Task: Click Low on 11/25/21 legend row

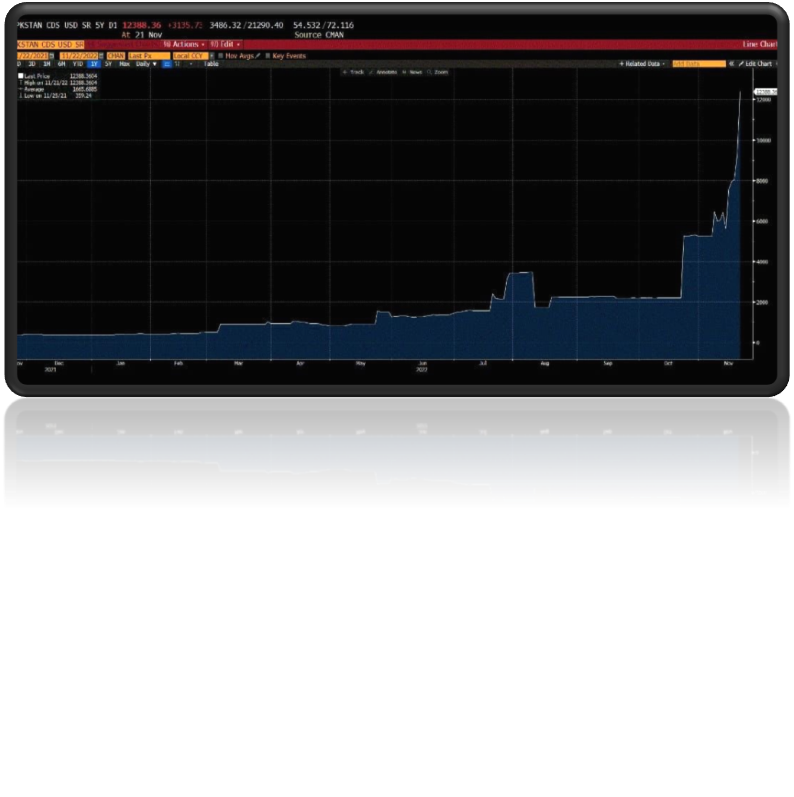Action: pyautogui.click(x=57, y=96)
